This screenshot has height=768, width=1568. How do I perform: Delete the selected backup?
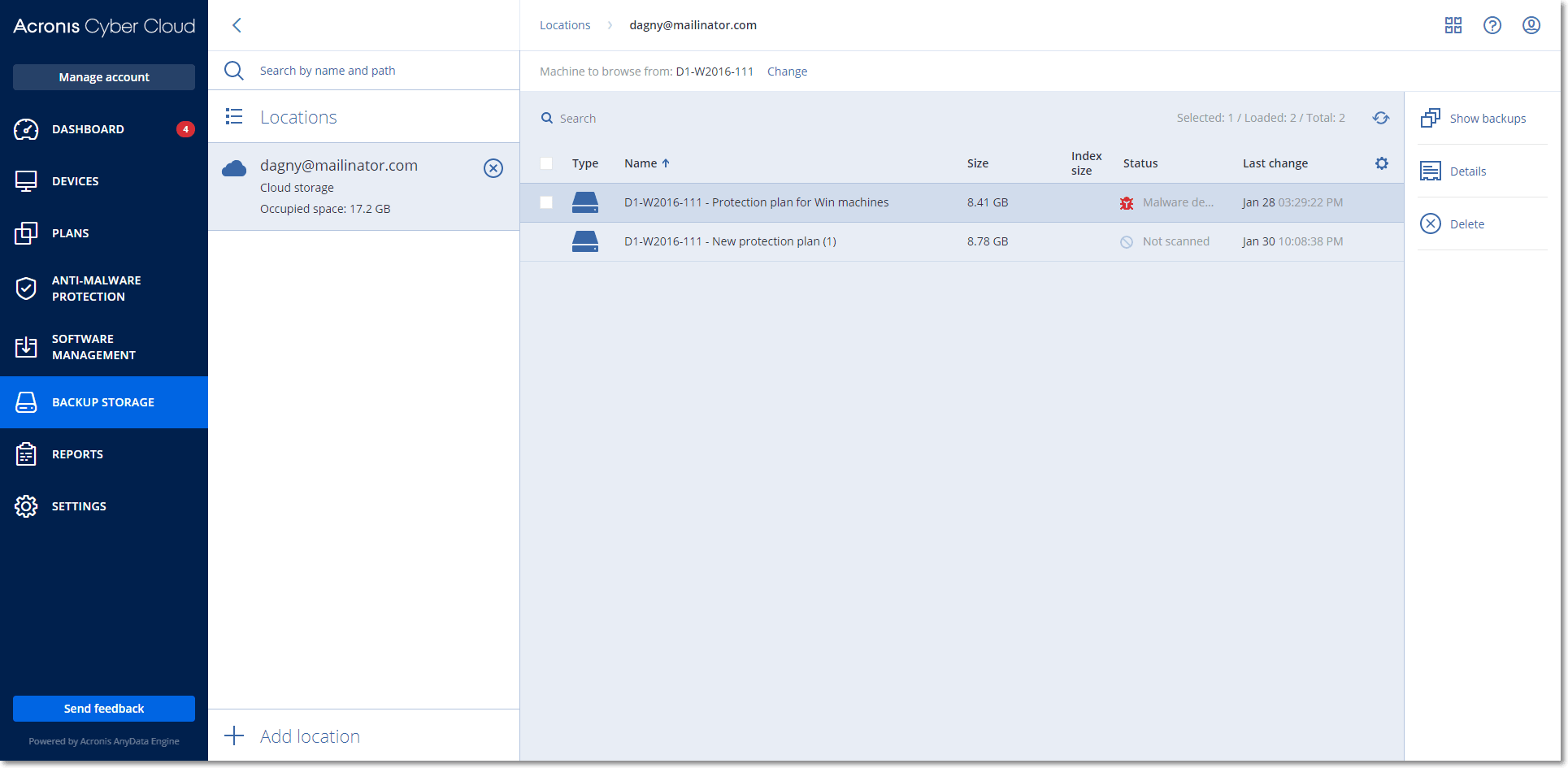click(1483, 224)
